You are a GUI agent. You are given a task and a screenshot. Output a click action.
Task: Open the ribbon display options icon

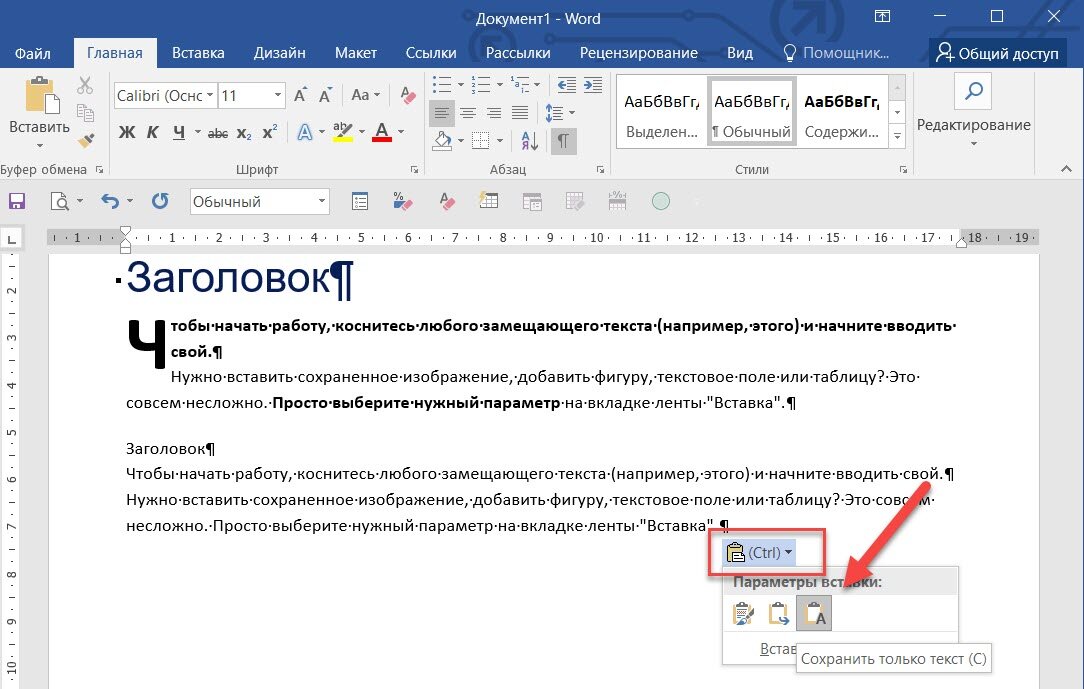click(882, 16)
